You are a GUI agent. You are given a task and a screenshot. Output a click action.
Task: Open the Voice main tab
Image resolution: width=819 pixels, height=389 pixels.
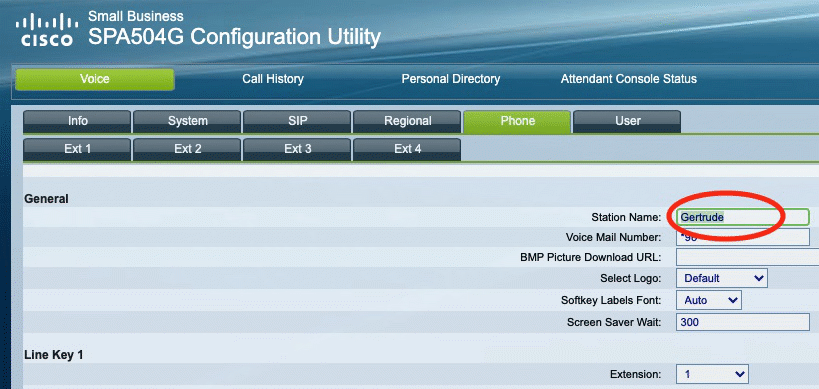coord(95,79)
